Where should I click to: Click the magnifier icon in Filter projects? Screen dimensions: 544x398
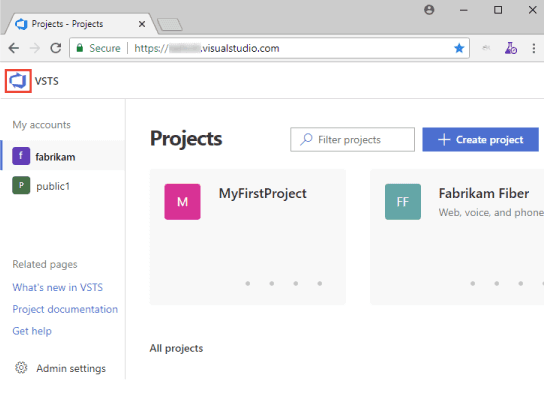click(x=306, y=139)
